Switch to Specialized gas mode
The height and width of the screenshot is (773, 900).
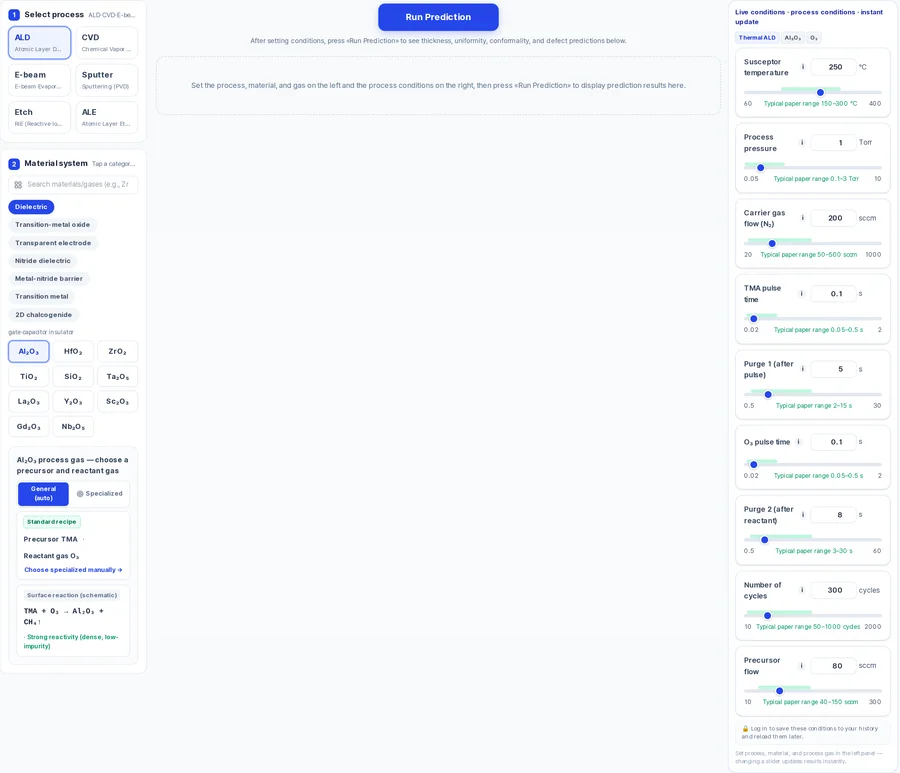[99, 494]
